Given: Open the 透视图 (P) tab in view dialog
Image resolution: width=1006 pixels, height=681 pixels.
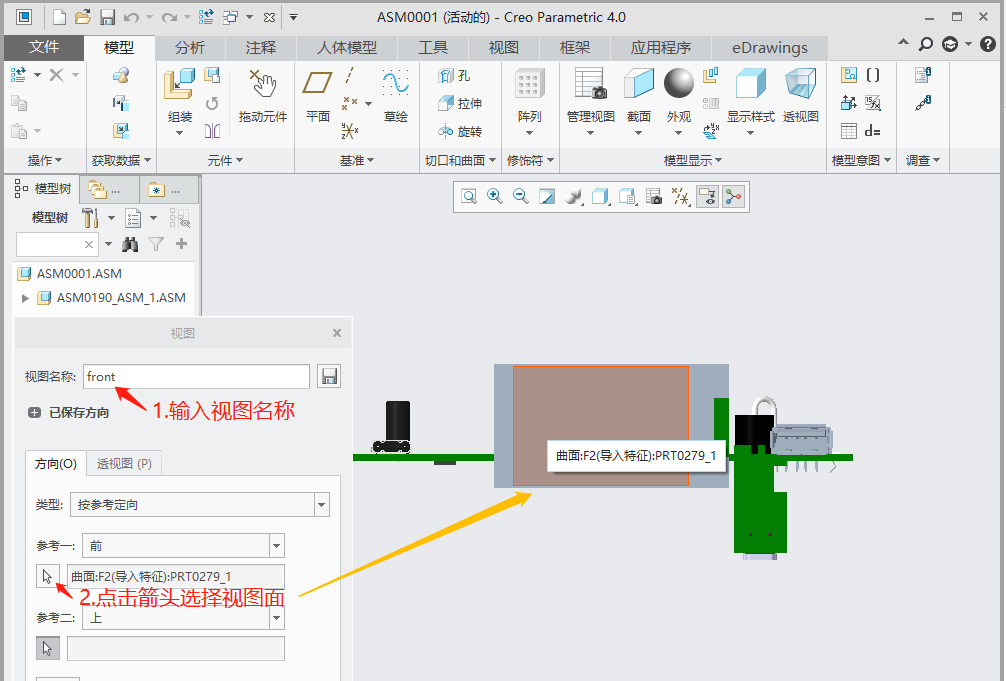Looking at the screenshot, I should point(124,464).
